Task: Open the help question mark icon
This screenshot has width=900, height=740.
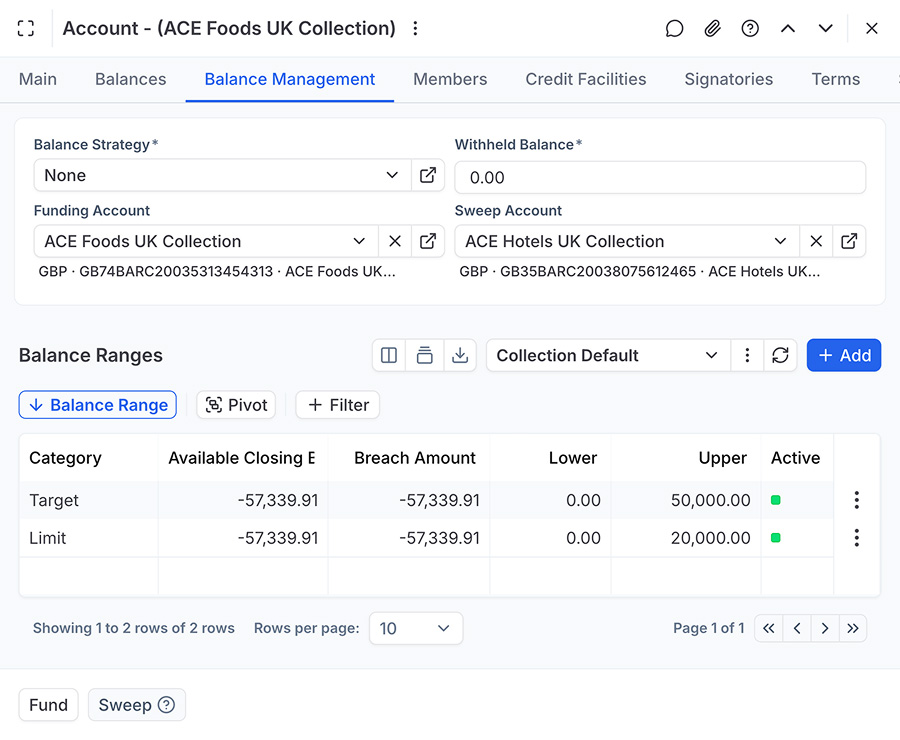Action: [750, 29]
